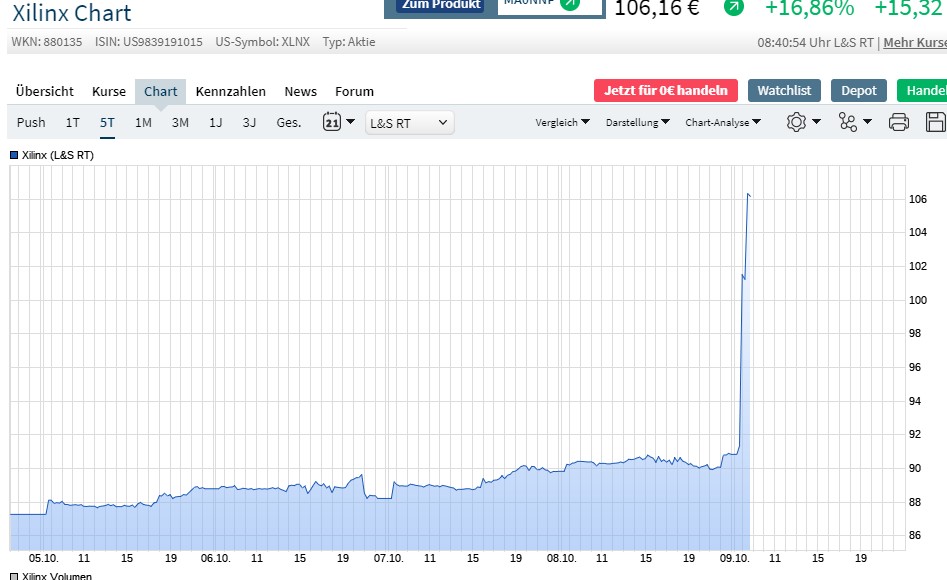
Task: Expand arrow next to share icon
Action: tap(868, 121)
